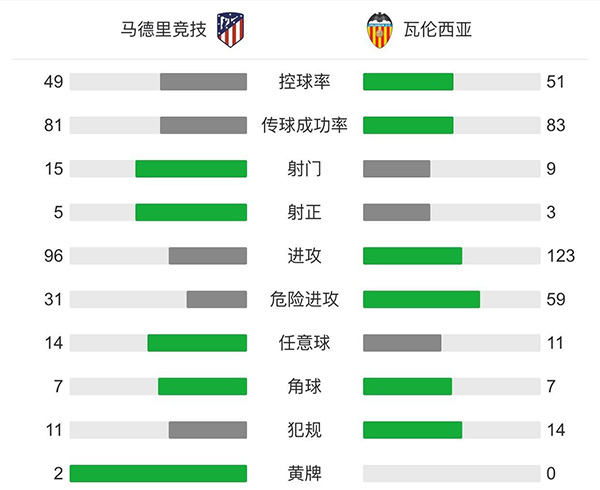The image size is (600, 490).
Task: Select the 马德里竞技 team name
Action: click(164, 29)
